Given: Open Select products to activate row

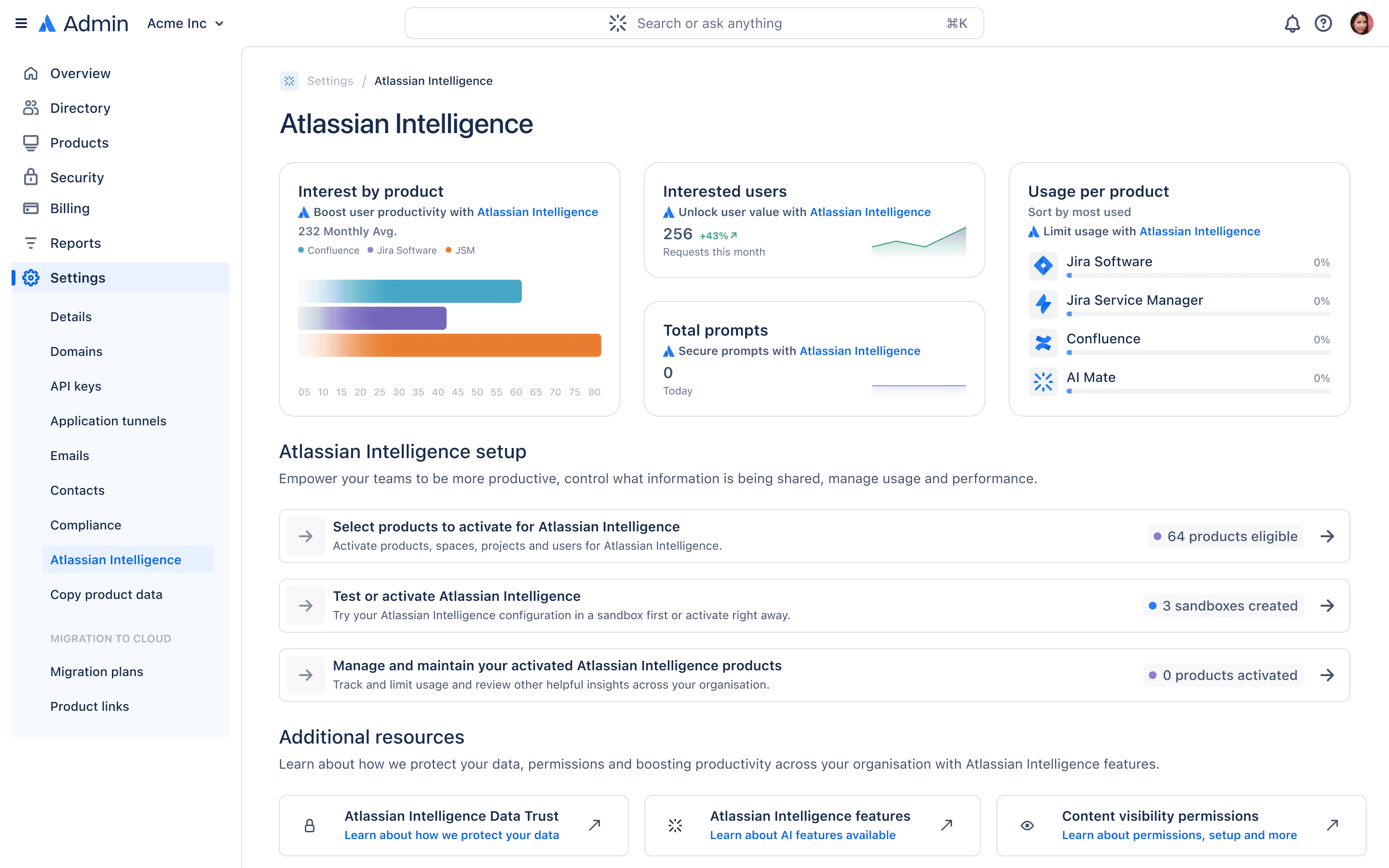Looking at the screenshot, I should pyautogui.click(x=814, y=536).
